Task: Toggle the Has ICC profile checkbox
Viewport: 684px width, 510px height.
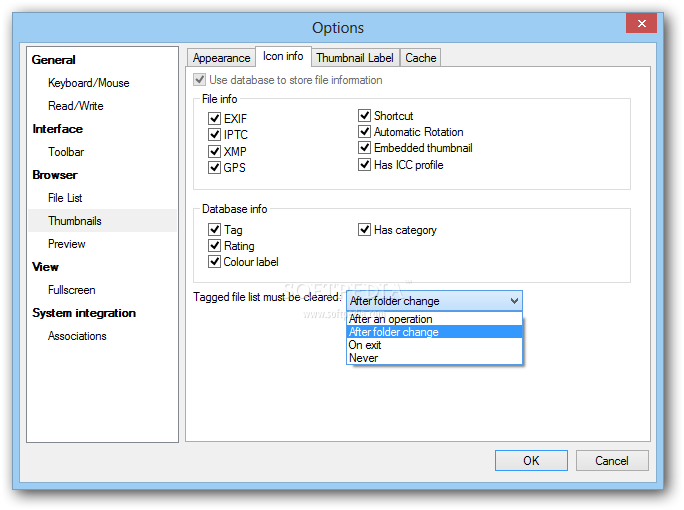Action: point(365,165)
